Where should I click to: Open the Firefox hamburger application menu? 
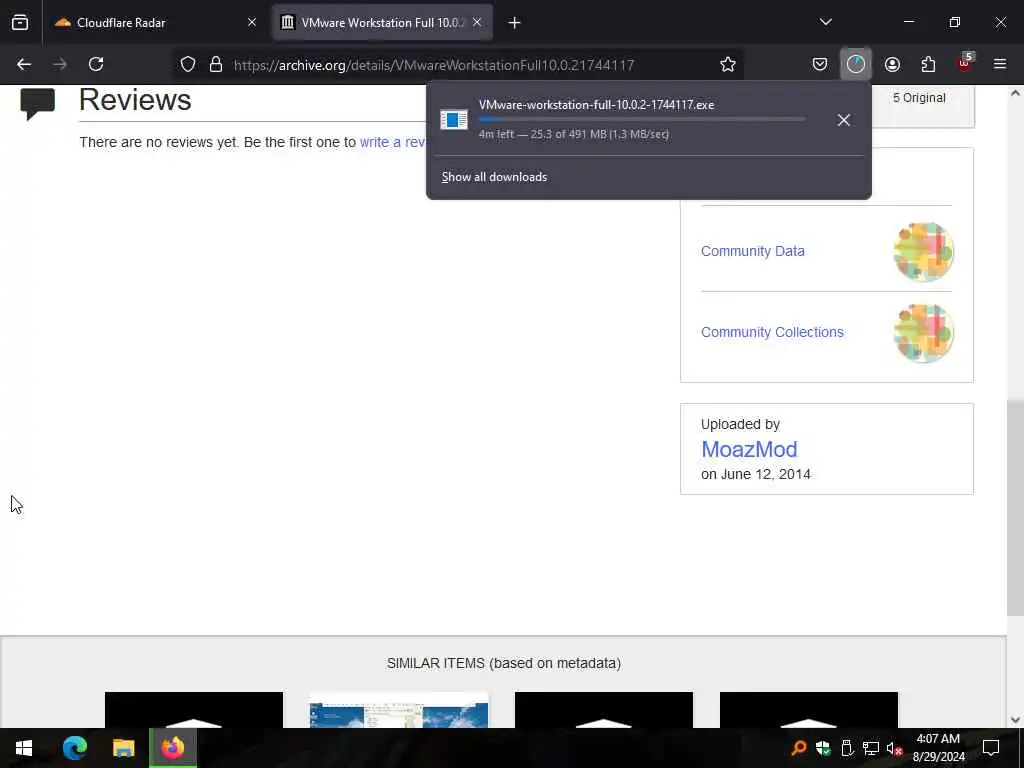pos(1000,64)
